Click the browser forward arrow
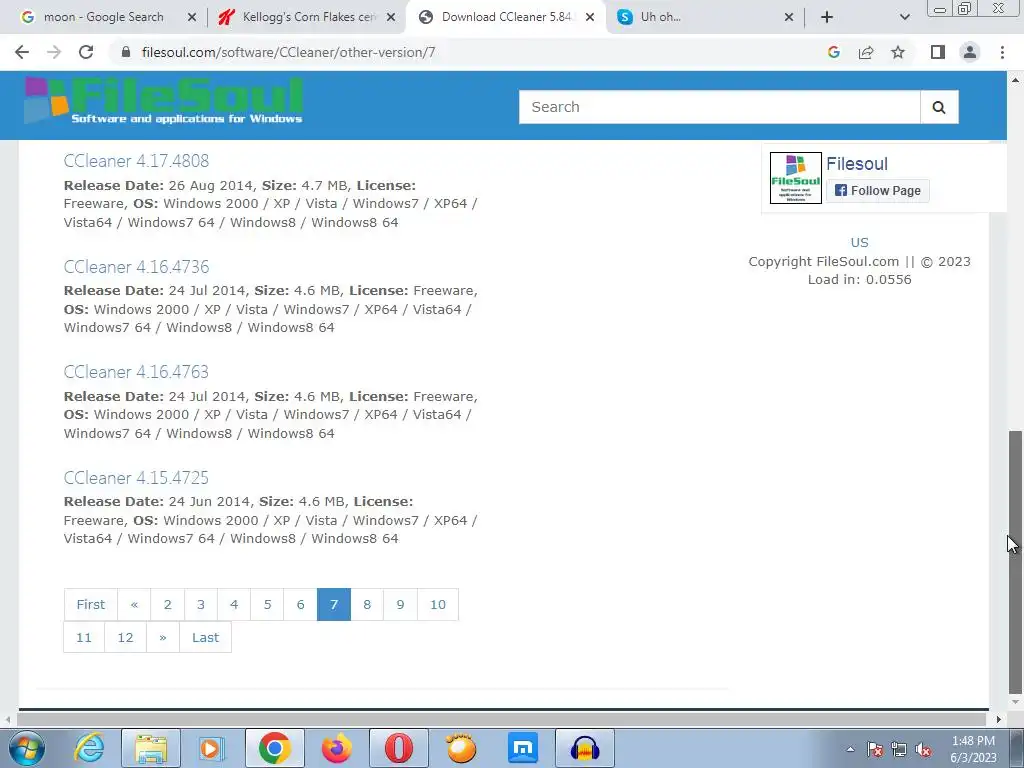This screenshot has height=768, width=1024. point(54,52)
